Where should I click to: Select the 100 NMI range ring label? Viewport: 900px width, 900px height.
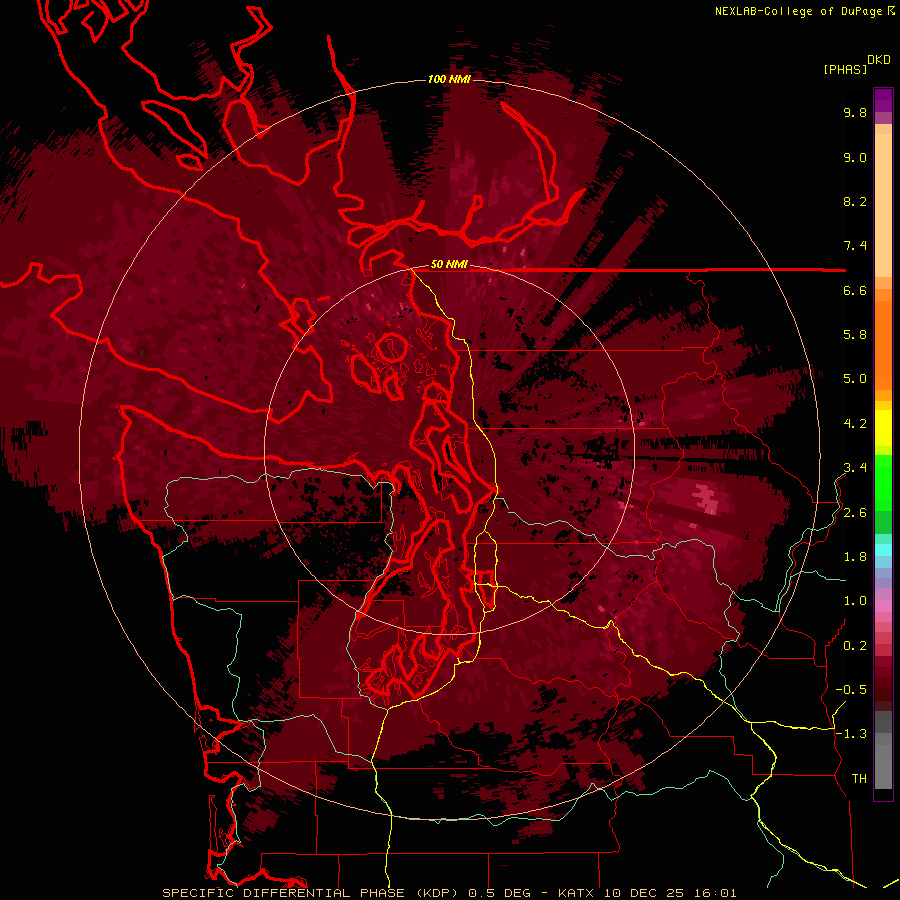[449, 79]
